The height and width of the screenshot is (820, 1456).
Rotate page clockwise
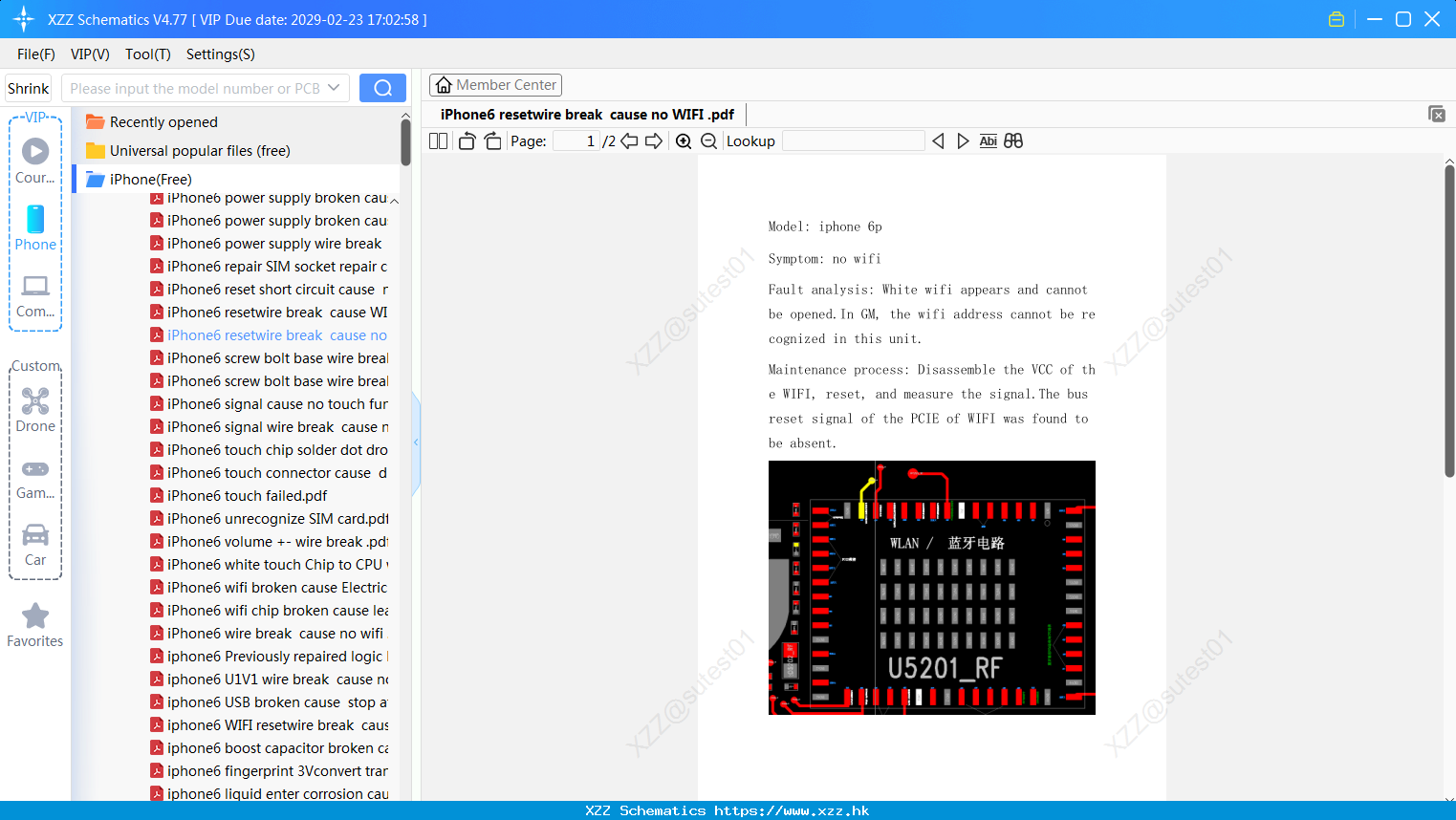point(492,141)
